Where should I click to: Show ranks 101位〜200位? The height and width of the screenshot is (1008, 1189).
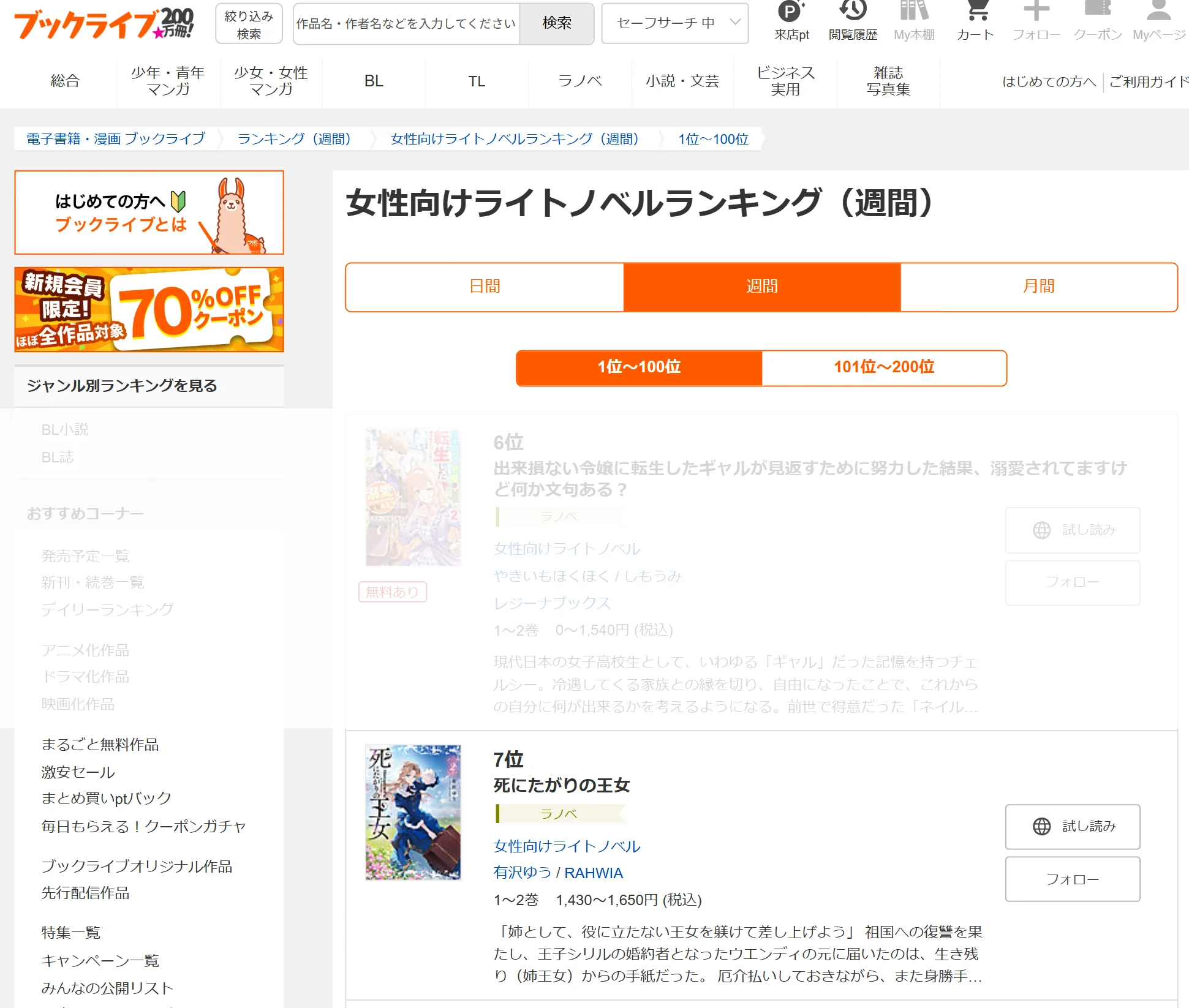884,367
